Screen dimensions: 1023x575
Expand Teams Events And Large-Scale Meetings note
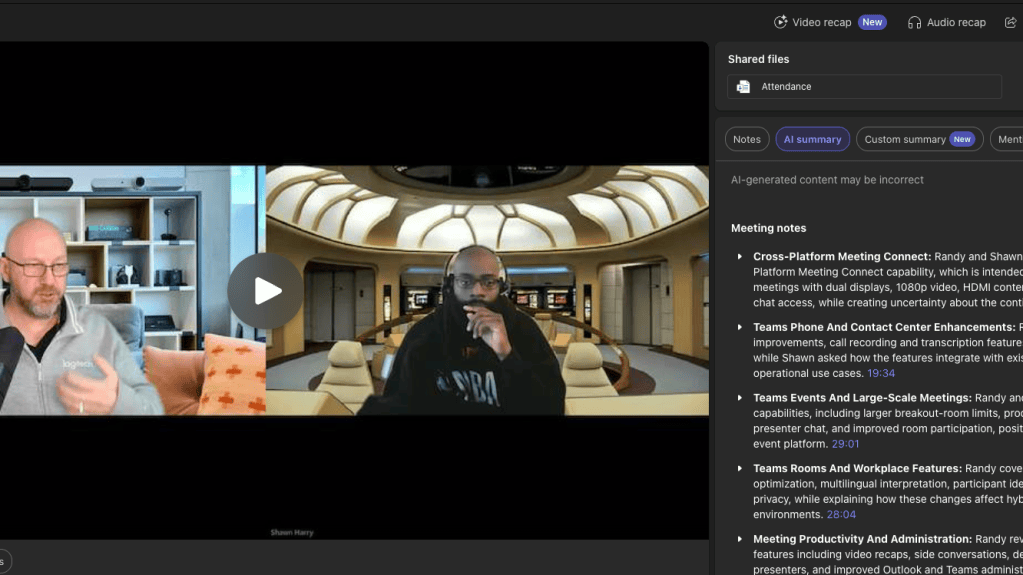(739, 397)
